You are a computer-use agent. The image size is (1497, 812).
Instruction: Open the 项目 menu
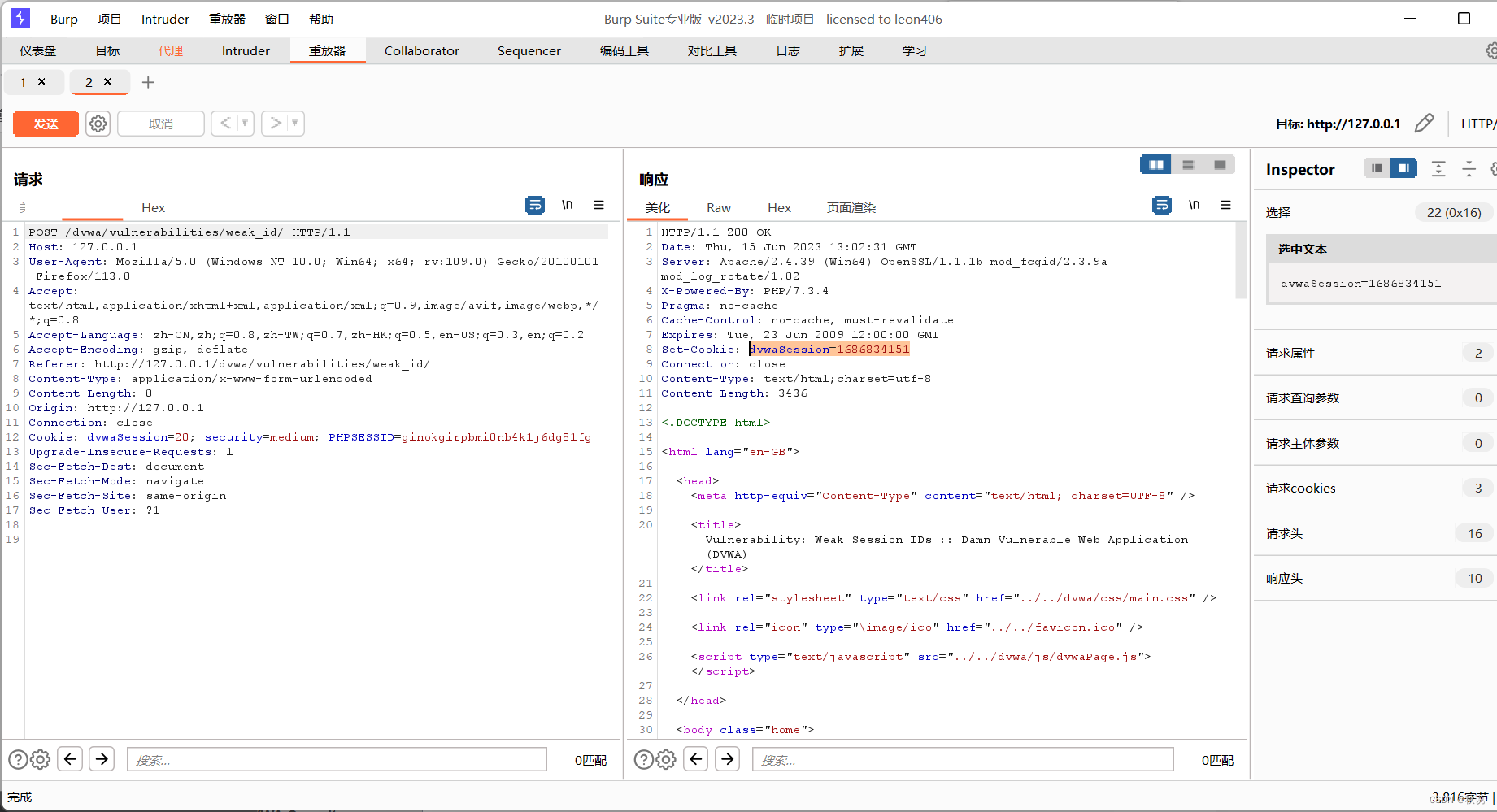click(x=109, y=19)
